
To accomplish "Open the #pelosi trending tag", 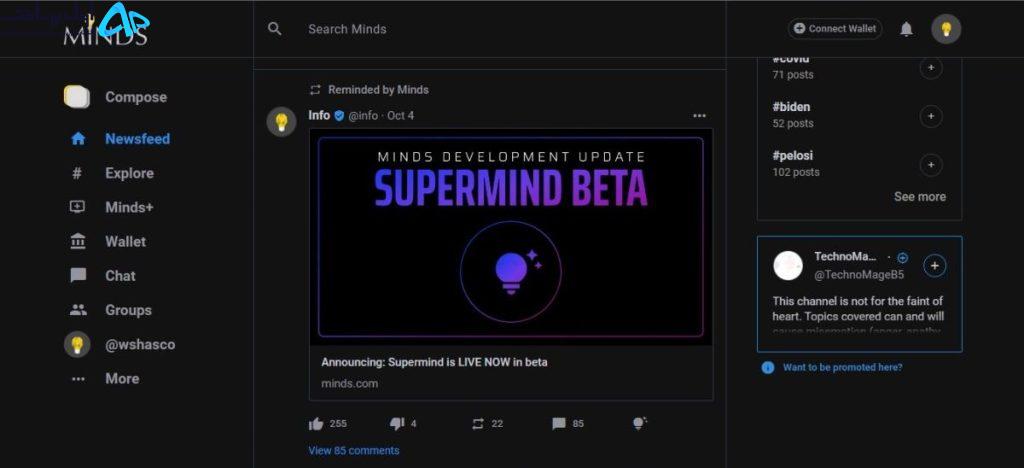I will (x=792, y=155).
